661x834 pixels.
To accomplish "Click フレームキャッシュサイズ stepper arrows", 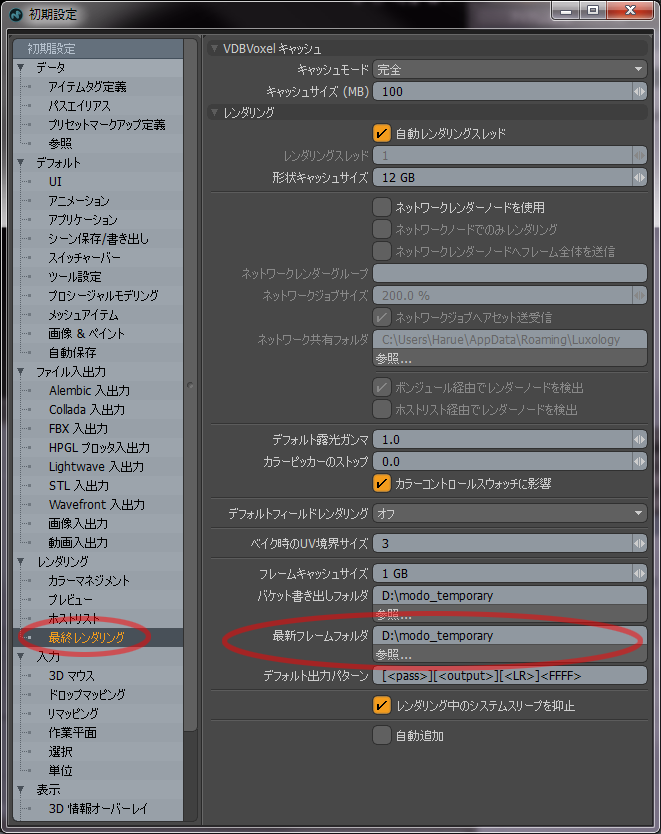I will (x=639, y=573).
